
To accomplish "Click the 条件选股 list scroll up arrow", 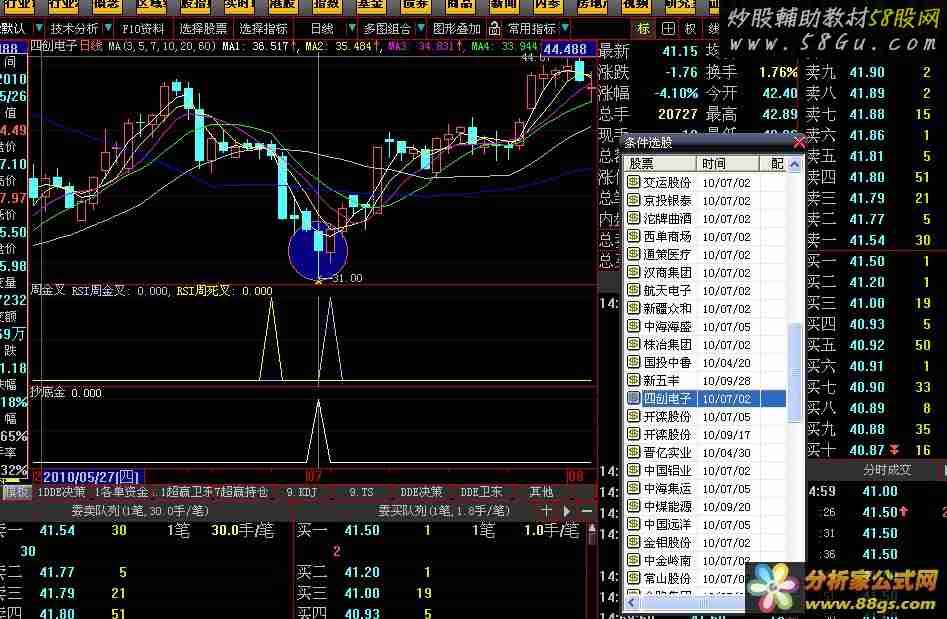I will [797, 163].
